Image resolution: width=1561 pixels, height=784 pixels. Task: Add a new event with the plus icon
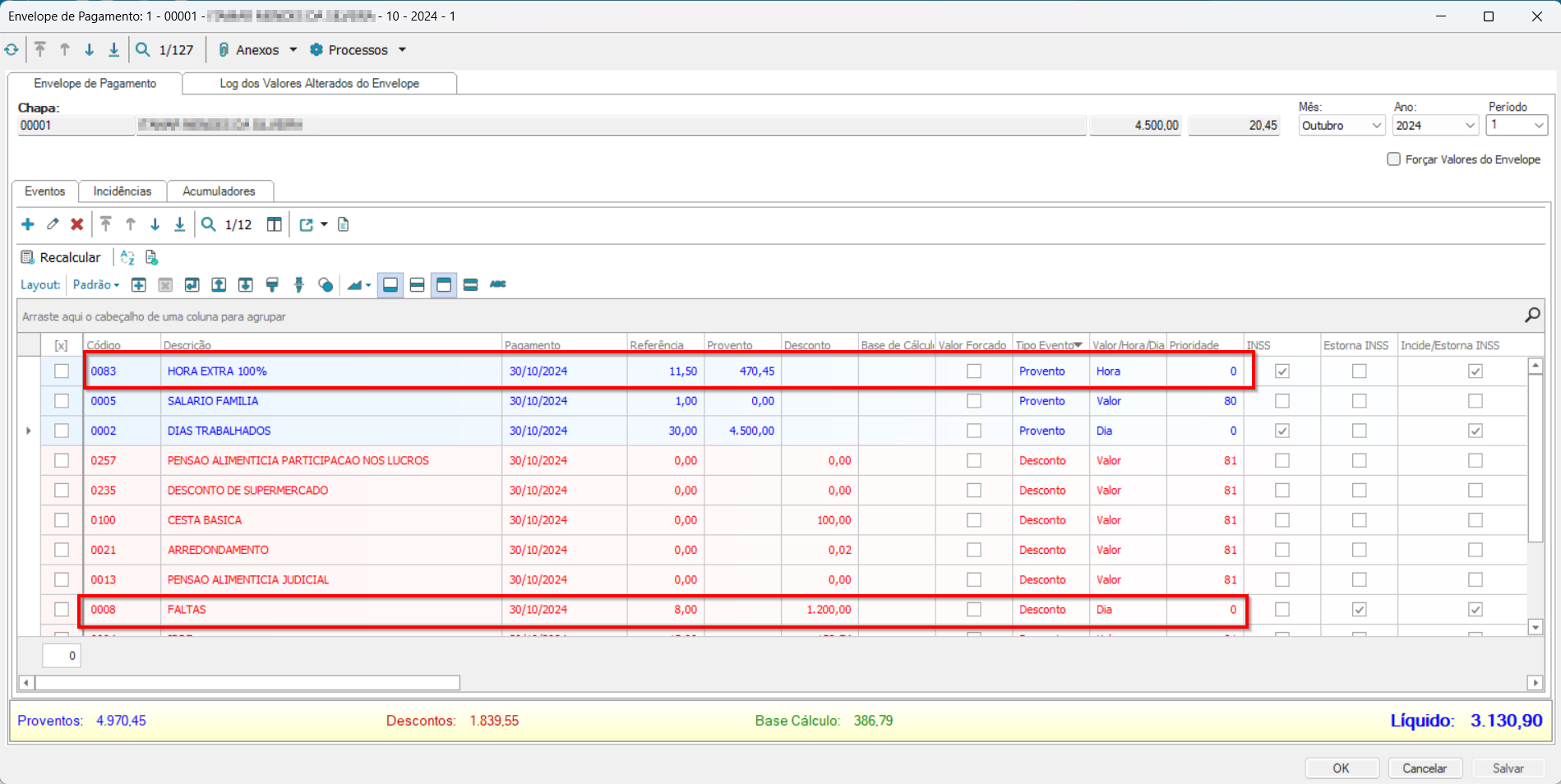[x=28, y=224]
